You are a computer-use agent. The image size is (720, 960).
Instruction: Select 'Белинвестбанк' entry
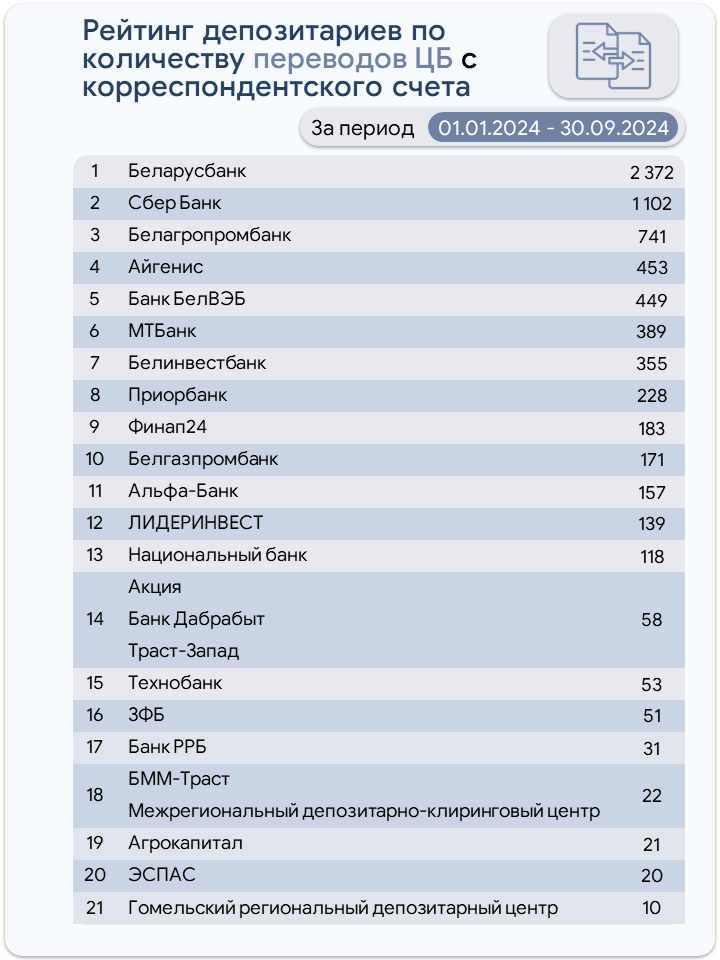[x=197, y=363]
